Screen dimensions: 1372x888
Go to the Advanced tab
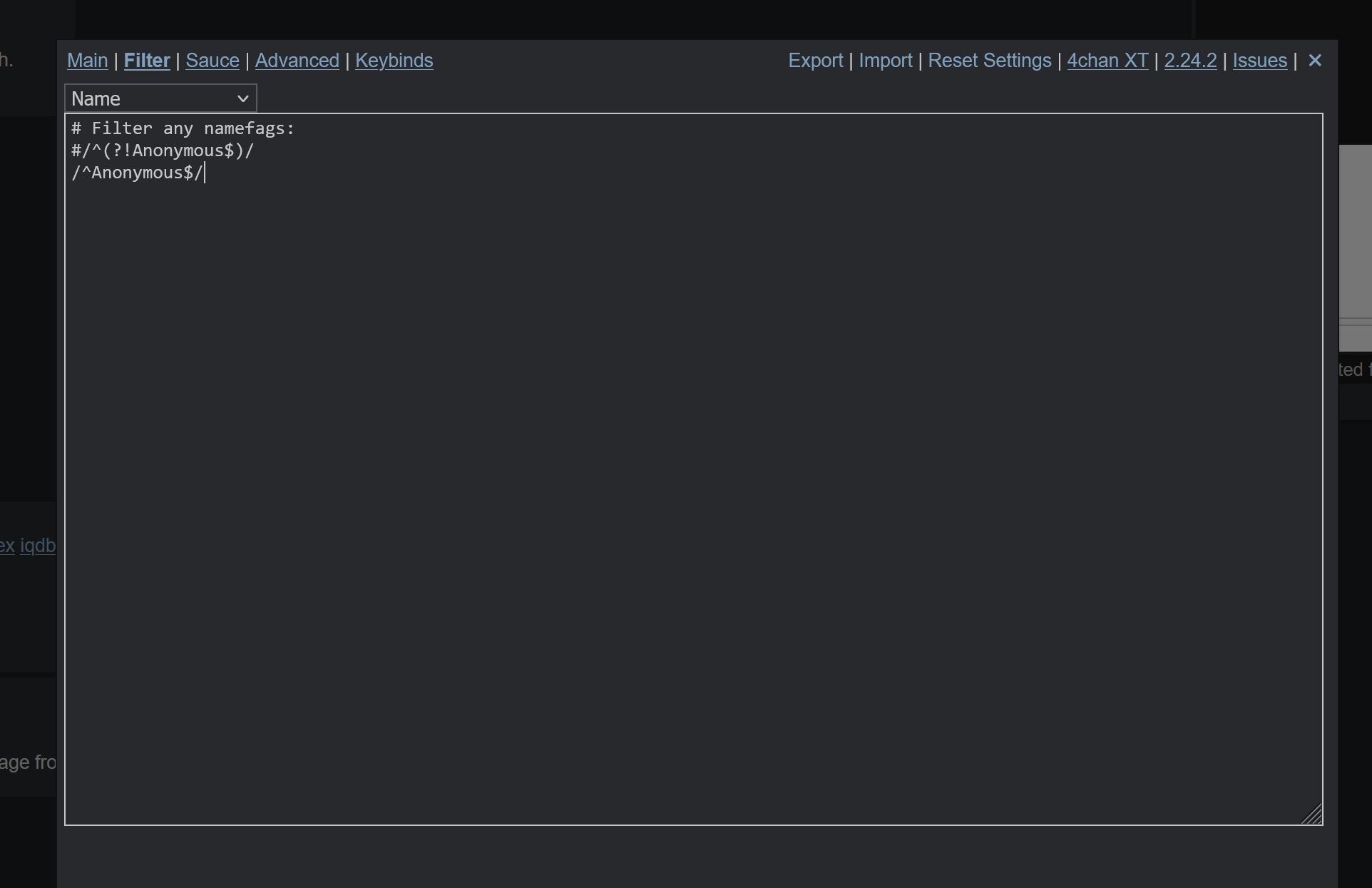pyautogui.click(x=297, y=61)
